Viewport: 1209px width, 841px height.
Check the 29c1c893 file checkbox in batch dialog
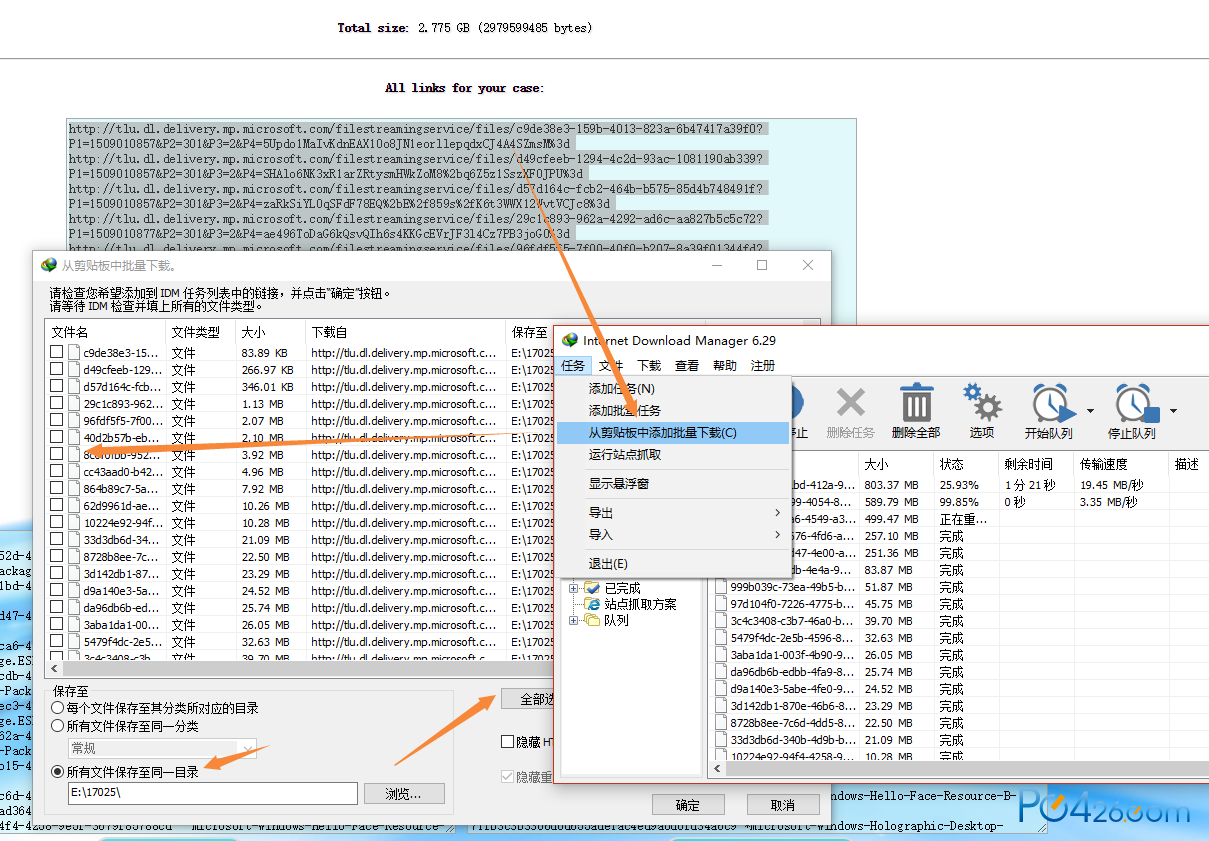tap(57, 404)
